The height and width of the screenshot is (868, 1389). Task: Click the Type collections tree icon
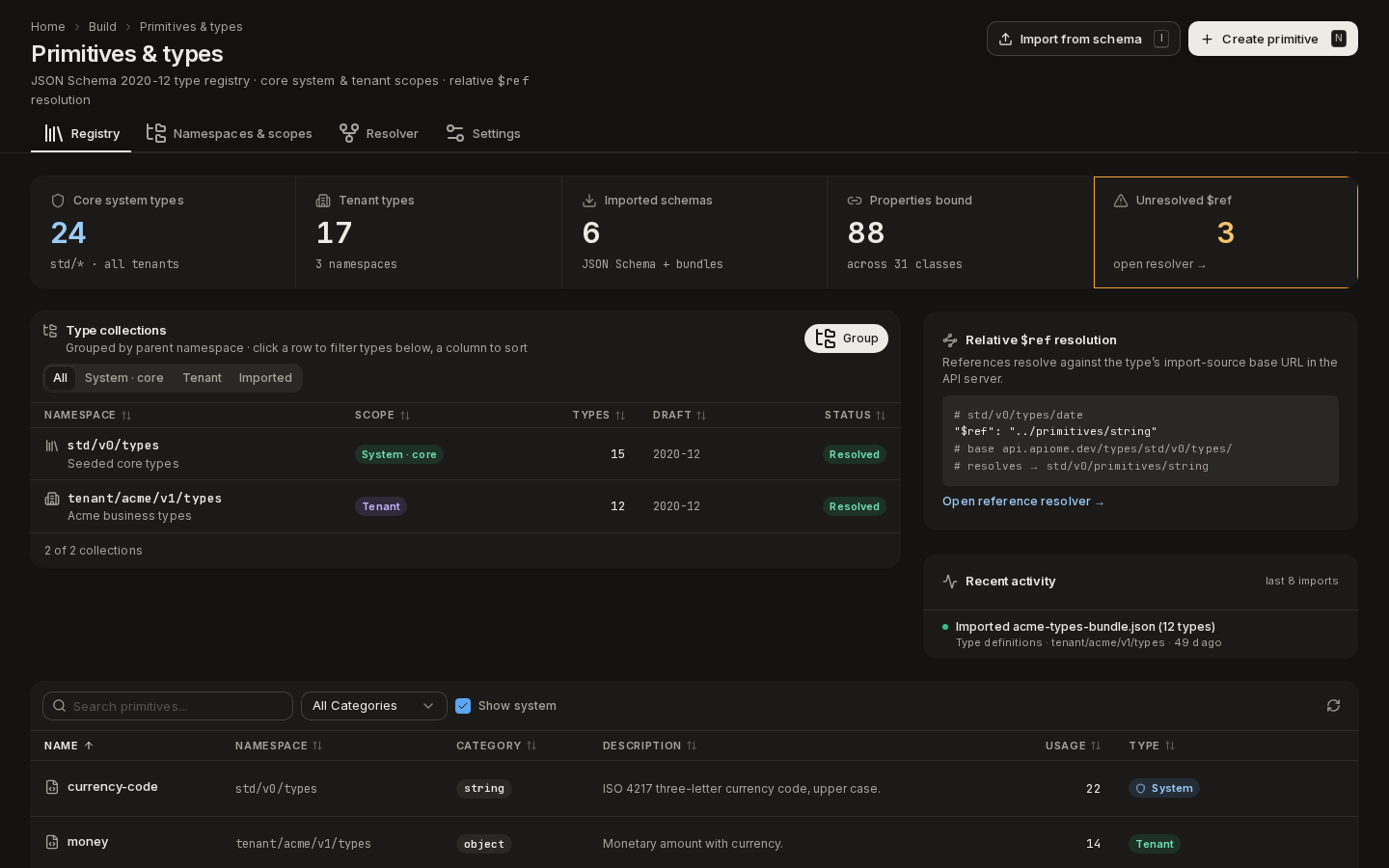click(x=51, y=331)
